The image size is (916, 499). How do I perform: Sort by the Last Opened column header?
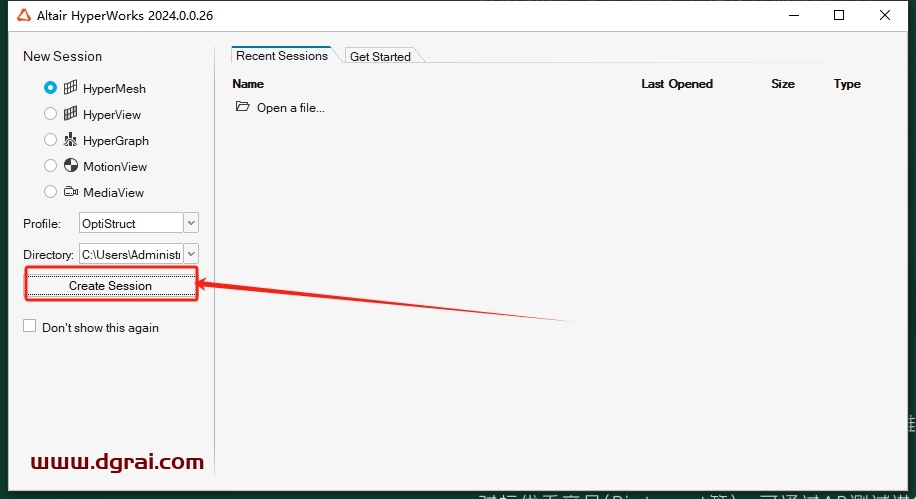[x=677, y=84]
